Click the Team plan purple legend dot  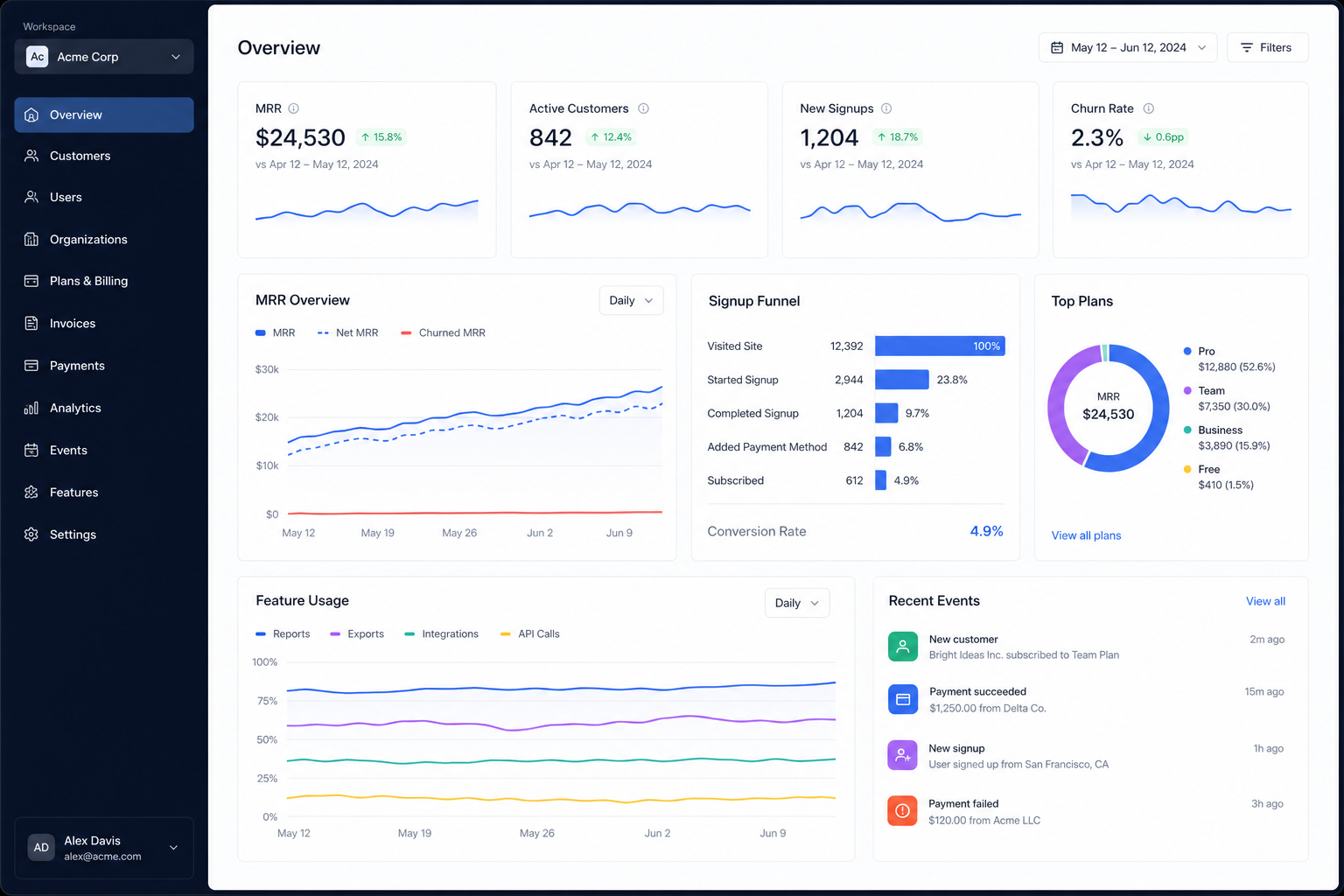(1187, 390)
